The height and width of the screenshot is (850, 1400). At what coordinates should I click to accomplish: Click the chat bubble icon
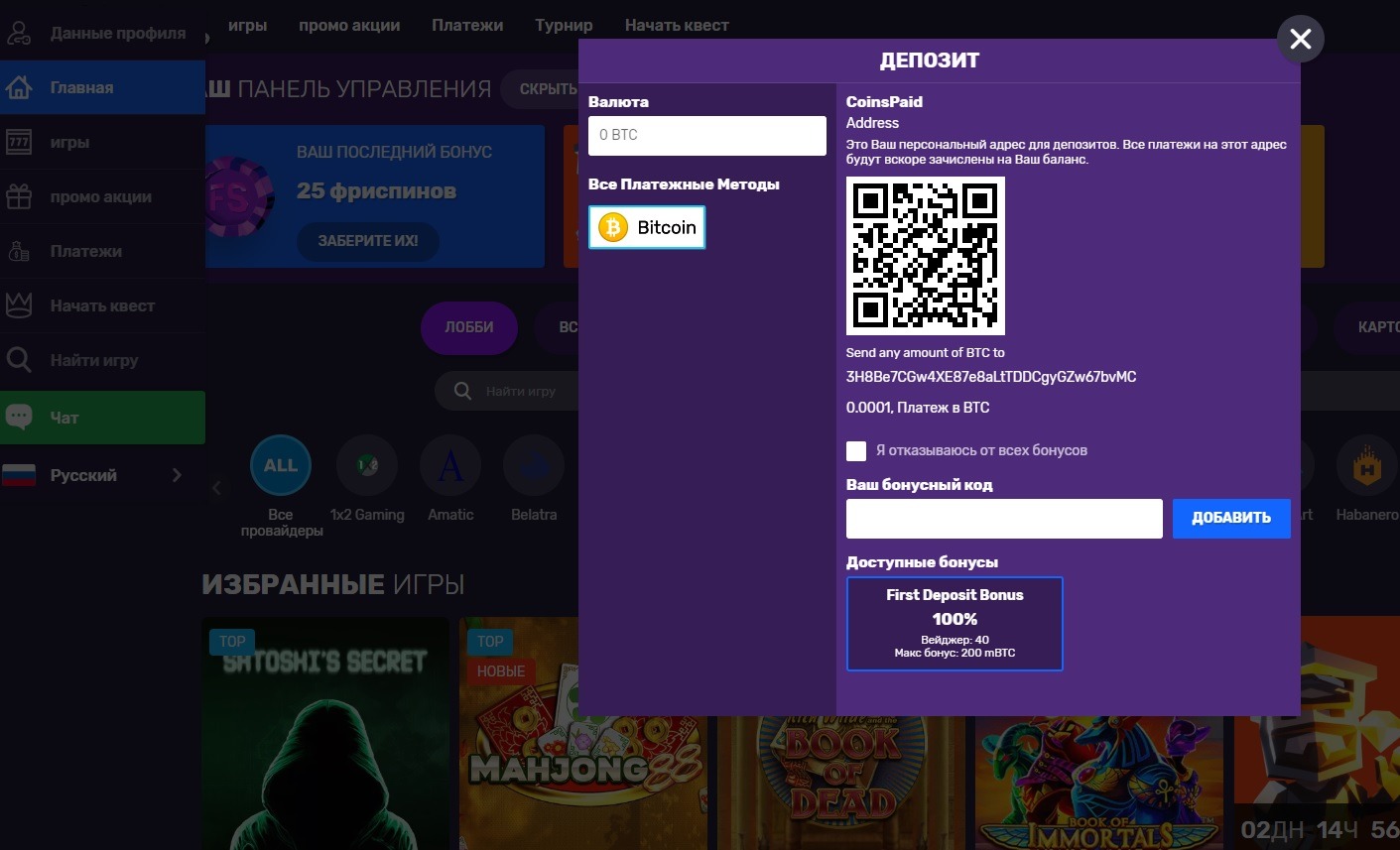pyautogui.click(x=19, y=417)
